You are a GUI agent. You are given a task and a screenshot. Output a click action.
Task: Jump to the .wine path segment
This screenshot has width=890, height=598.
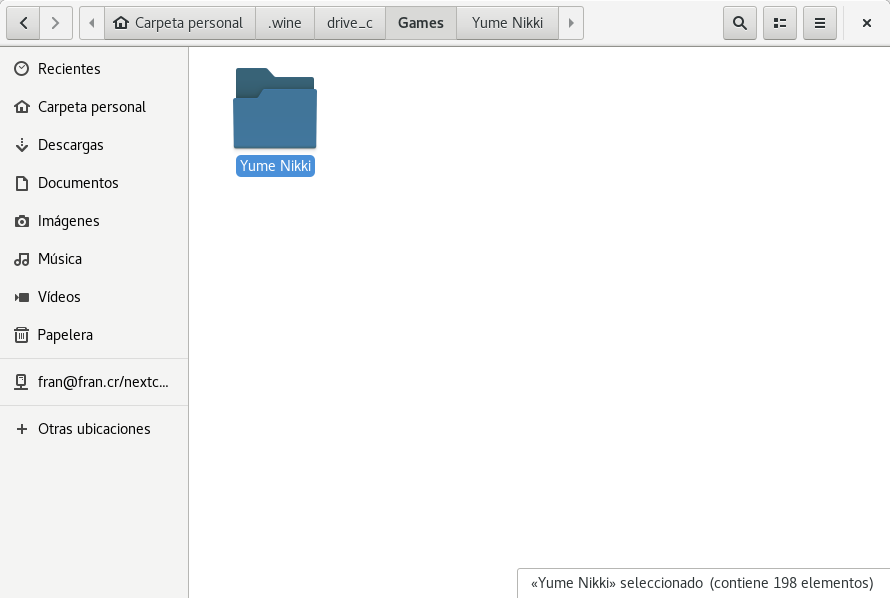tap(285, 23)
